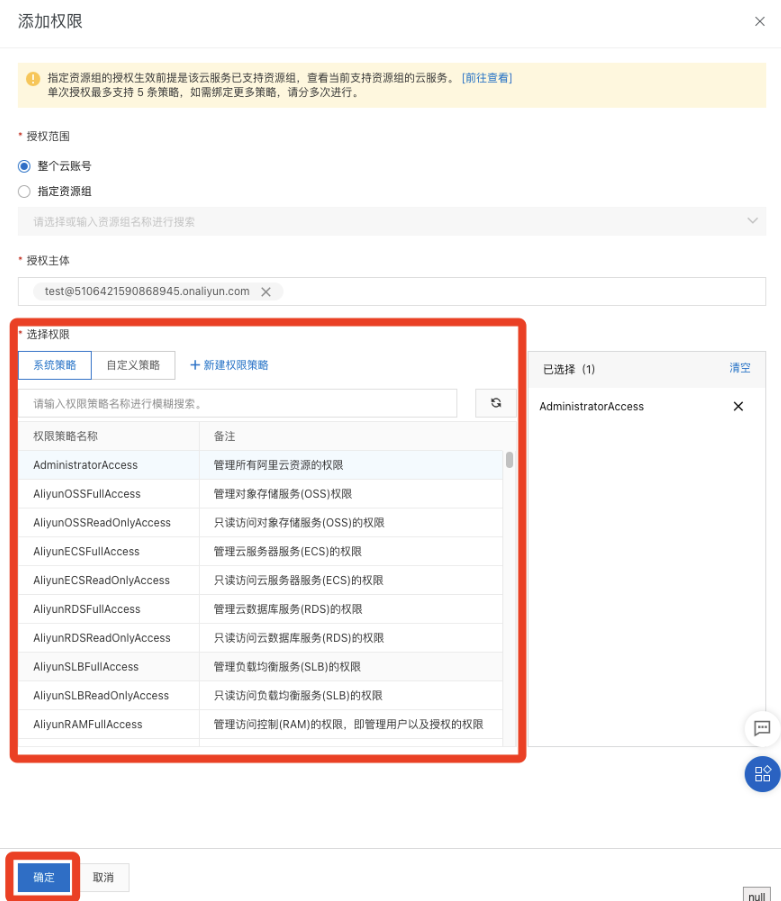The image size is (781, 901).
Task: Click the 确定 button
Action: tap(44, 877)
